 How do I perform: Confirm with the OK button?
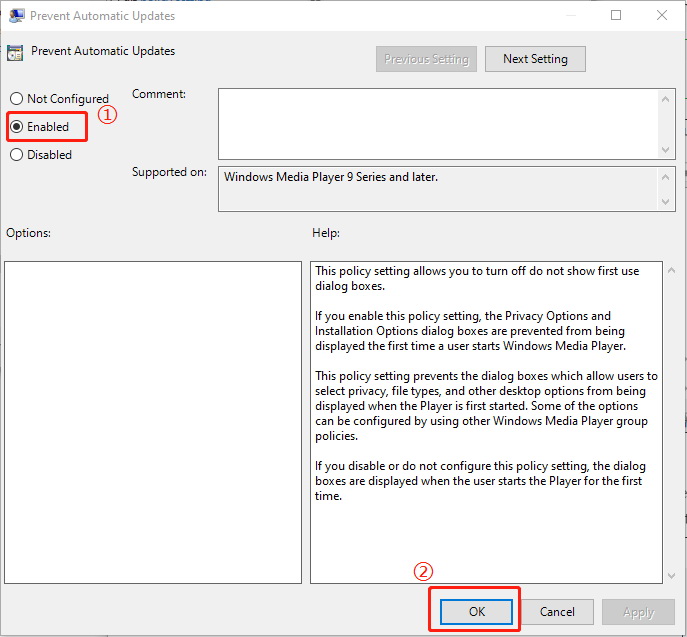click(476, 612)
